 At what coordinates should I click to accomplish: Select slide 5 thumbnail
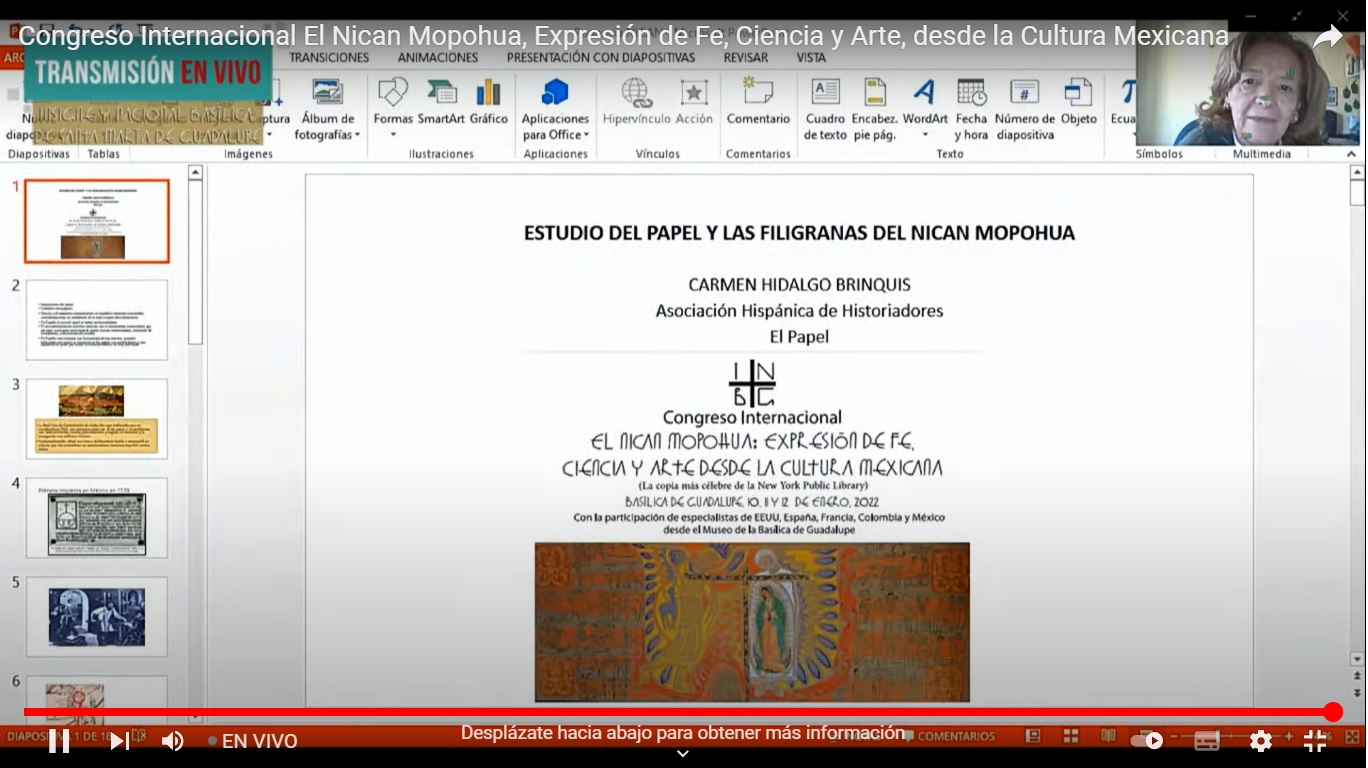97,617
